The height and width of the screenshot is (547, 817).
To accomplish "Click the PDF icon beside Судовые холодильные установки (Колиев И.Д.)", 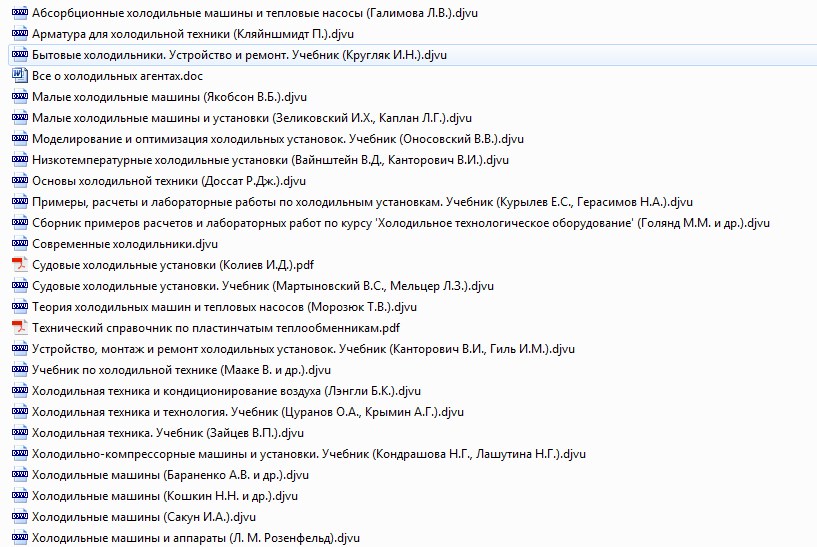I will pos(20,265).
